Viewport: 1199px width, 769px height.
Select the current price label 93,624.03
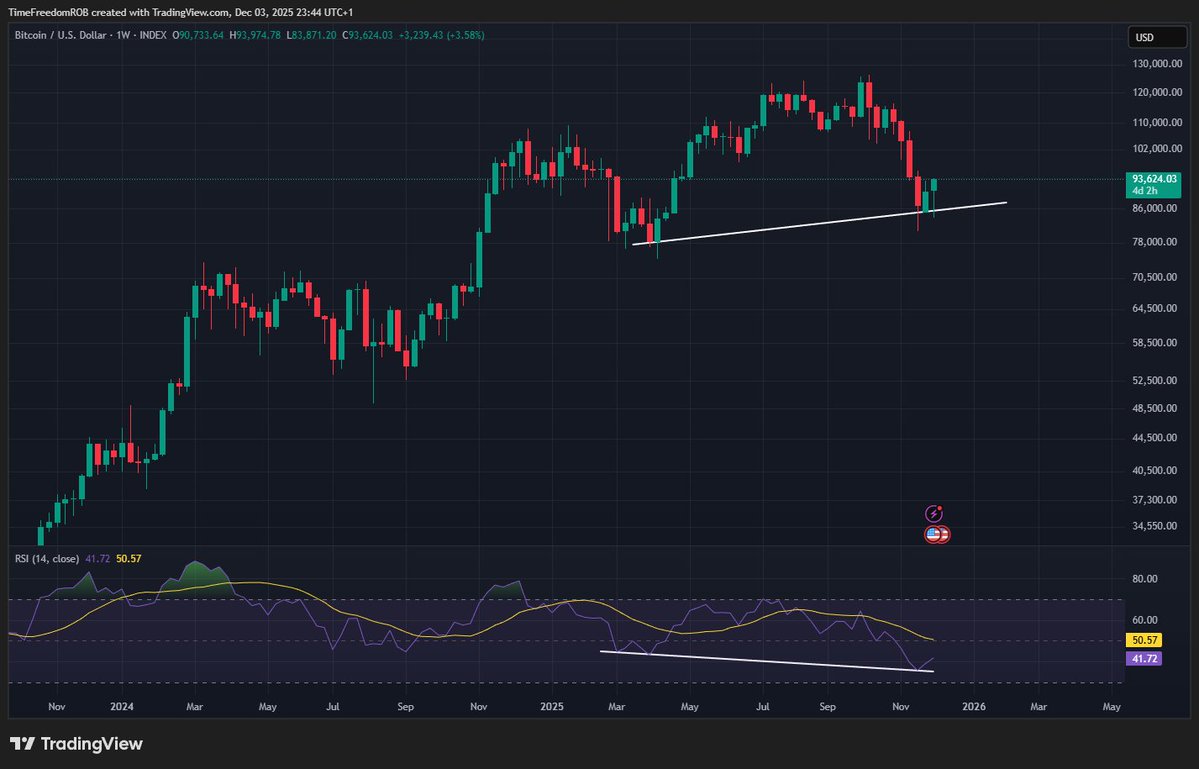pyautogui.click(x=1154, y=179)
